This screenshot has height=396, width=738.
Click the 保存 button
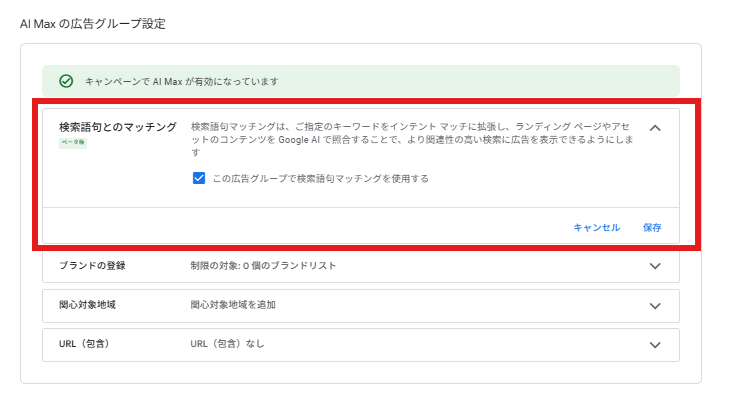[652, 227]
